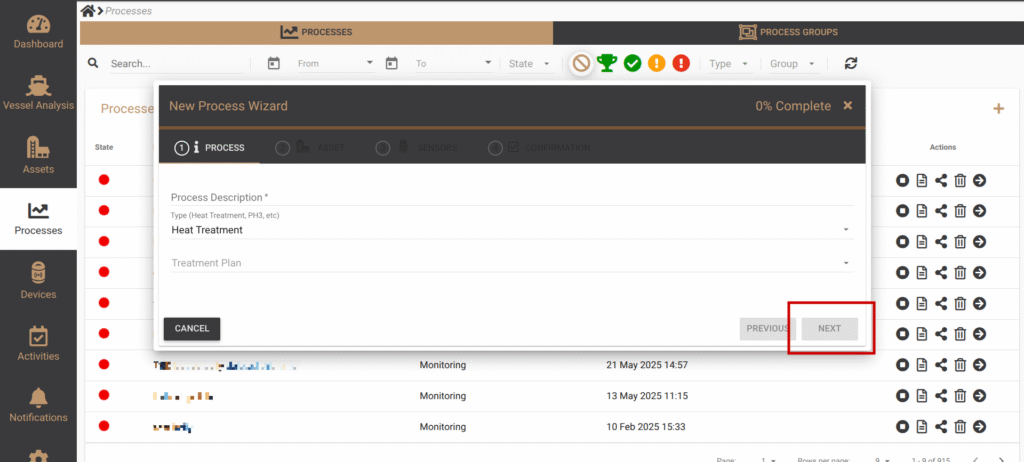Open Devices from the sidebar
1024x462 pixels.
pyautogui.click(x=38, y=280)
